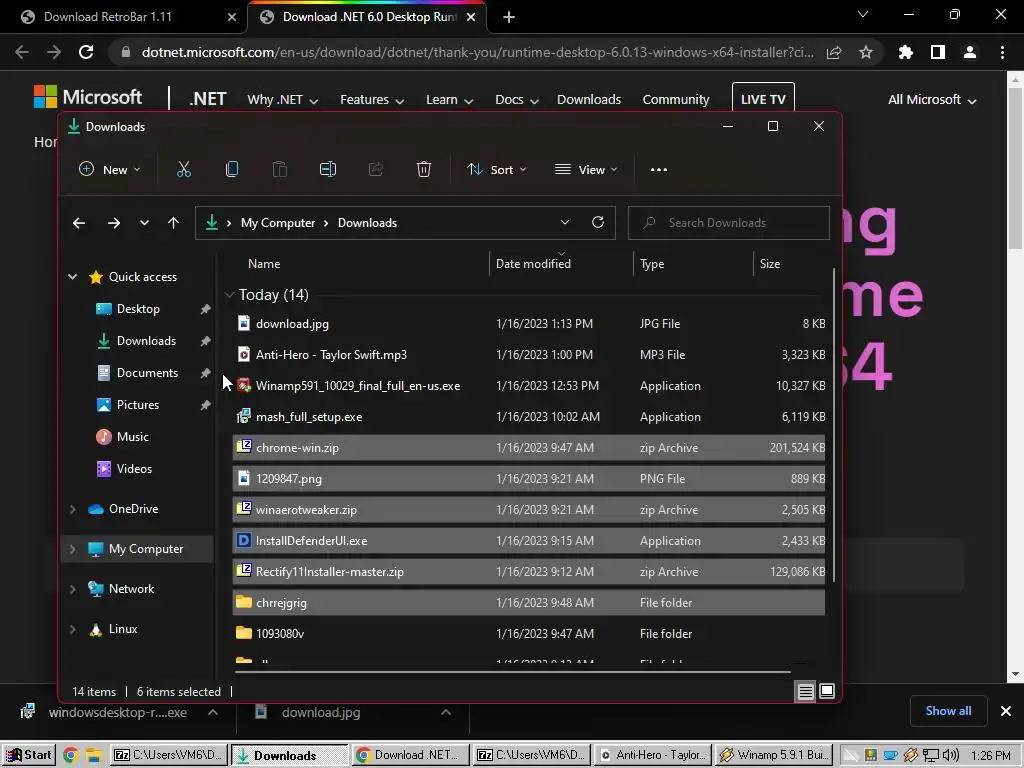Viewport: 1024px width, 768px height.
Task: Collapse the Quick access tree
Action: 72,277
